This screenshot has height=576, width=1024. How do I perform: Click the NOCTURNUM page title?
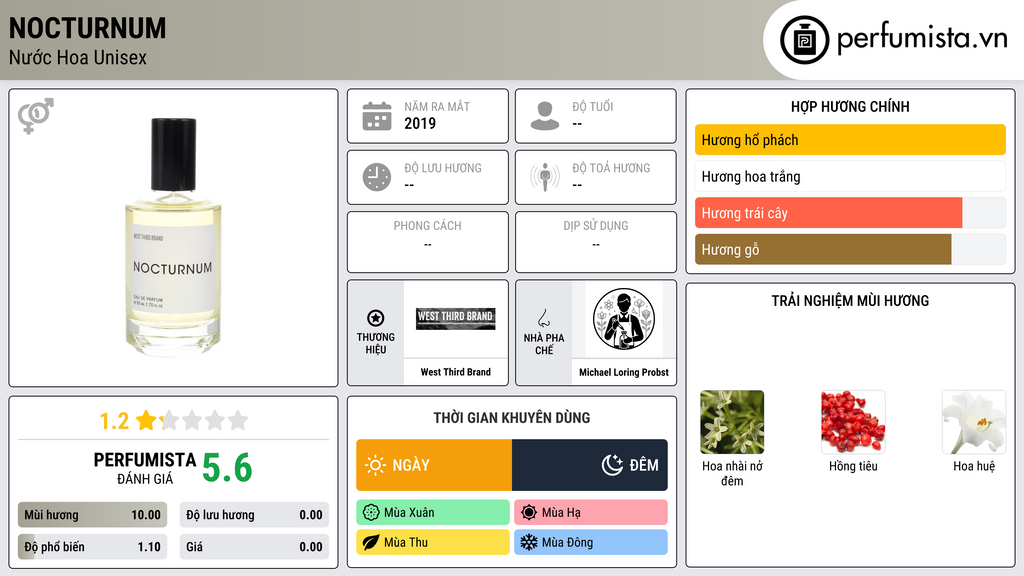click(x=88, y=28)
